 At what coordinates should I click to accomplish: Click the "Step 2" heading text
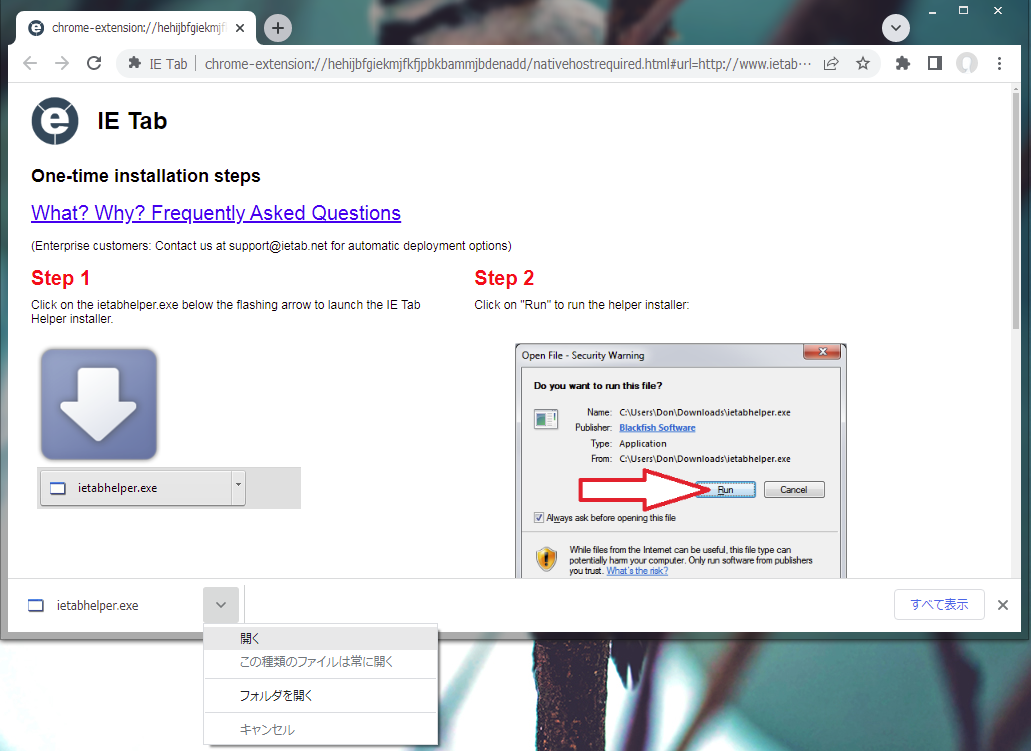504,278
